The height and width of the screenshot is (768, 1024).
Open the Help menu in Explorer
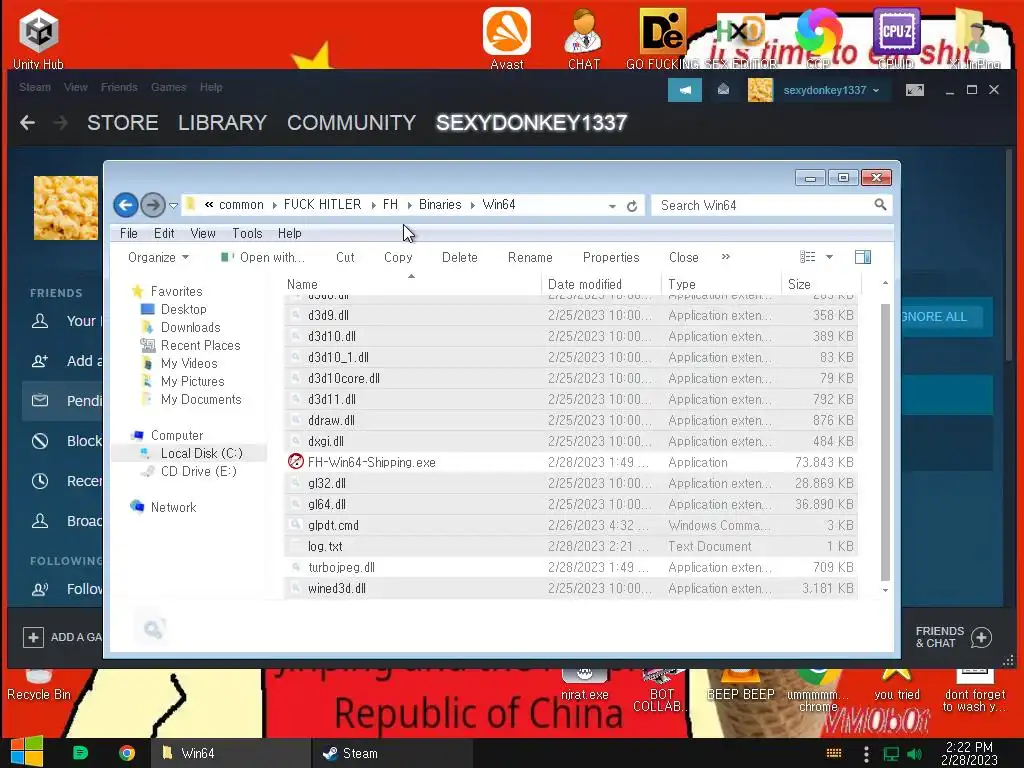pos(289,233)
